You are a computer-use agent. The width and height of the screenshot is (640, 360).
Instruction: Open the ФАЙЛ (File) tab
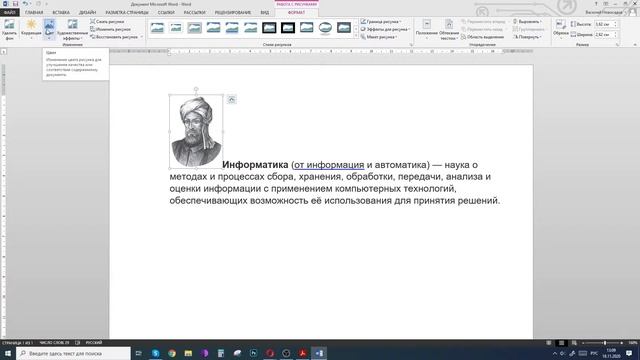9,13
